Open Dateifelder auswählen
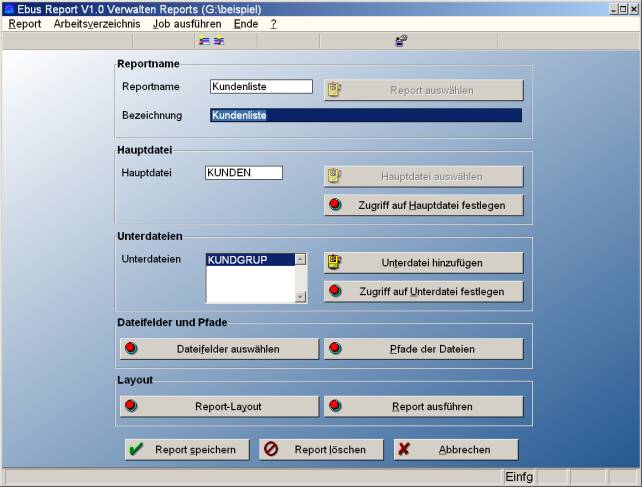This screenshot has width=642, height=487. (219, 349)
